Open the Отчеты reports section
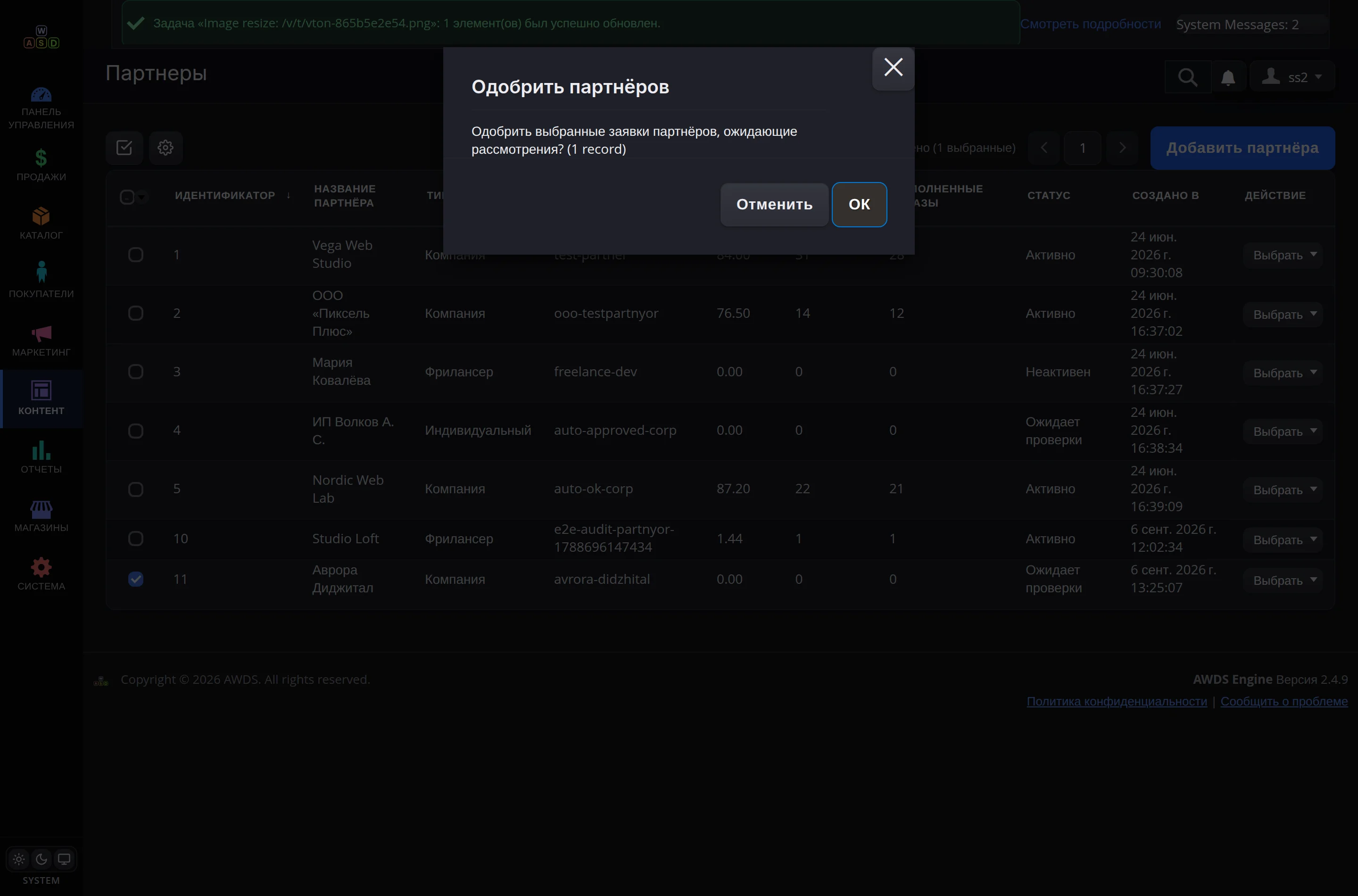The height and width of the screenshot is (896, 1358). (x=41, y=458)
